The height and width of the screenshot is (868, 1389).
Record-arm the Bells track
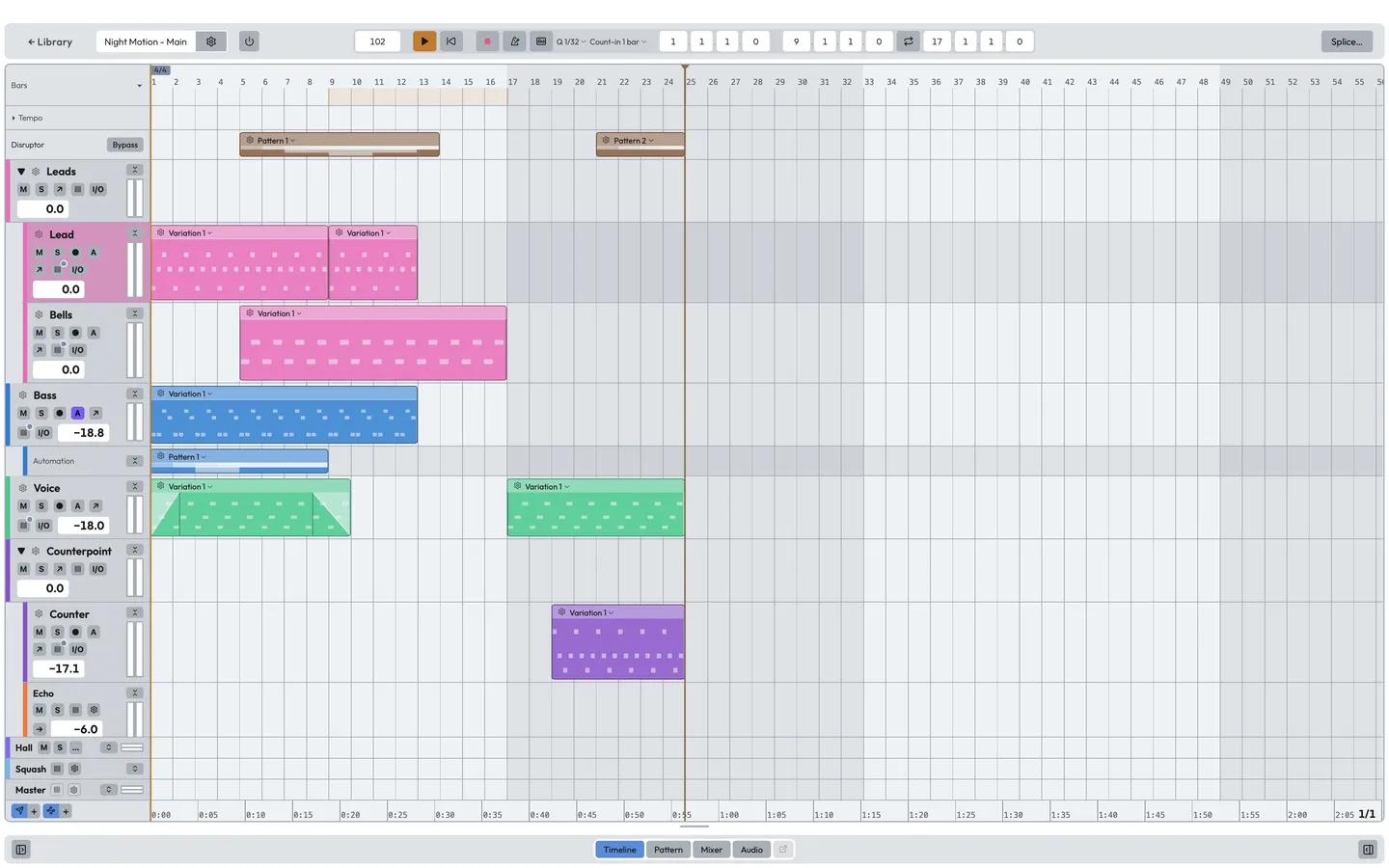(x=75, y=333)
